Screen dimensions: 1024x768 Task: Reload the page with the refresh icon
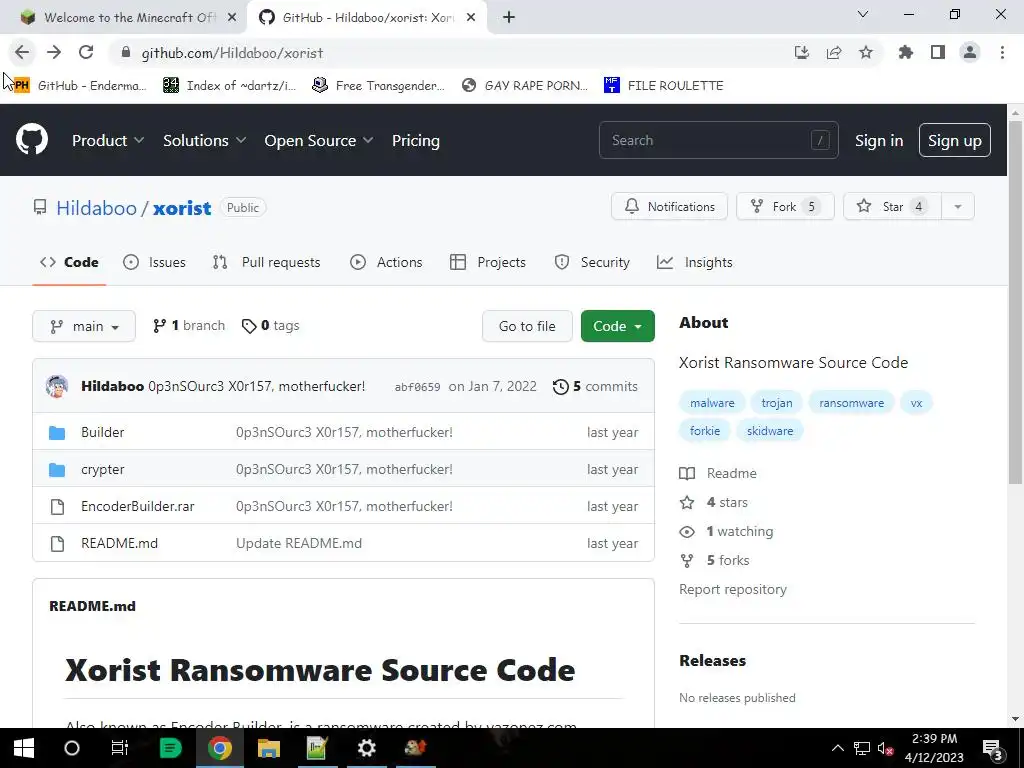[x=86, y=53]
